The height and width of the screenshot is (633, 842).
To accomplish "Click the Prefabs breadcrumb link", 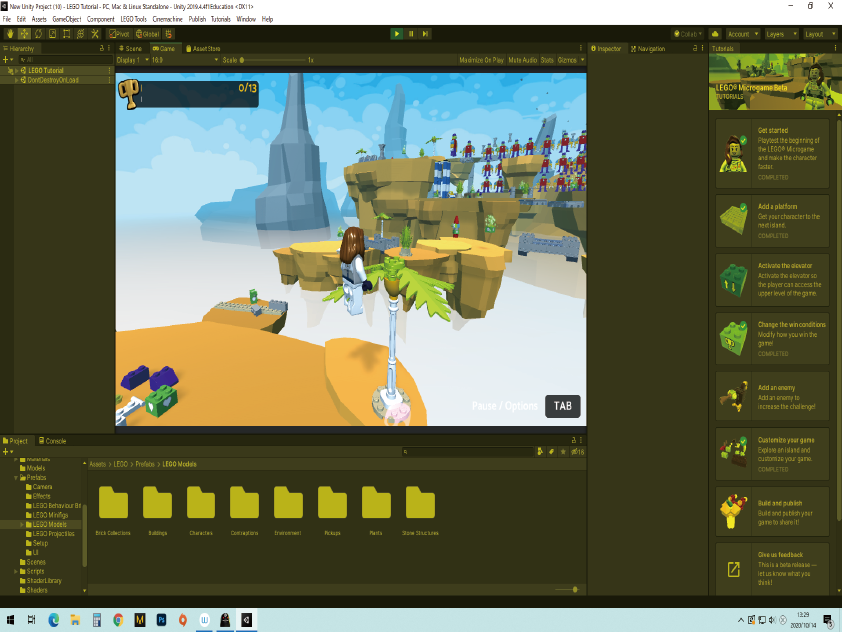I will [x=145, y=464].
